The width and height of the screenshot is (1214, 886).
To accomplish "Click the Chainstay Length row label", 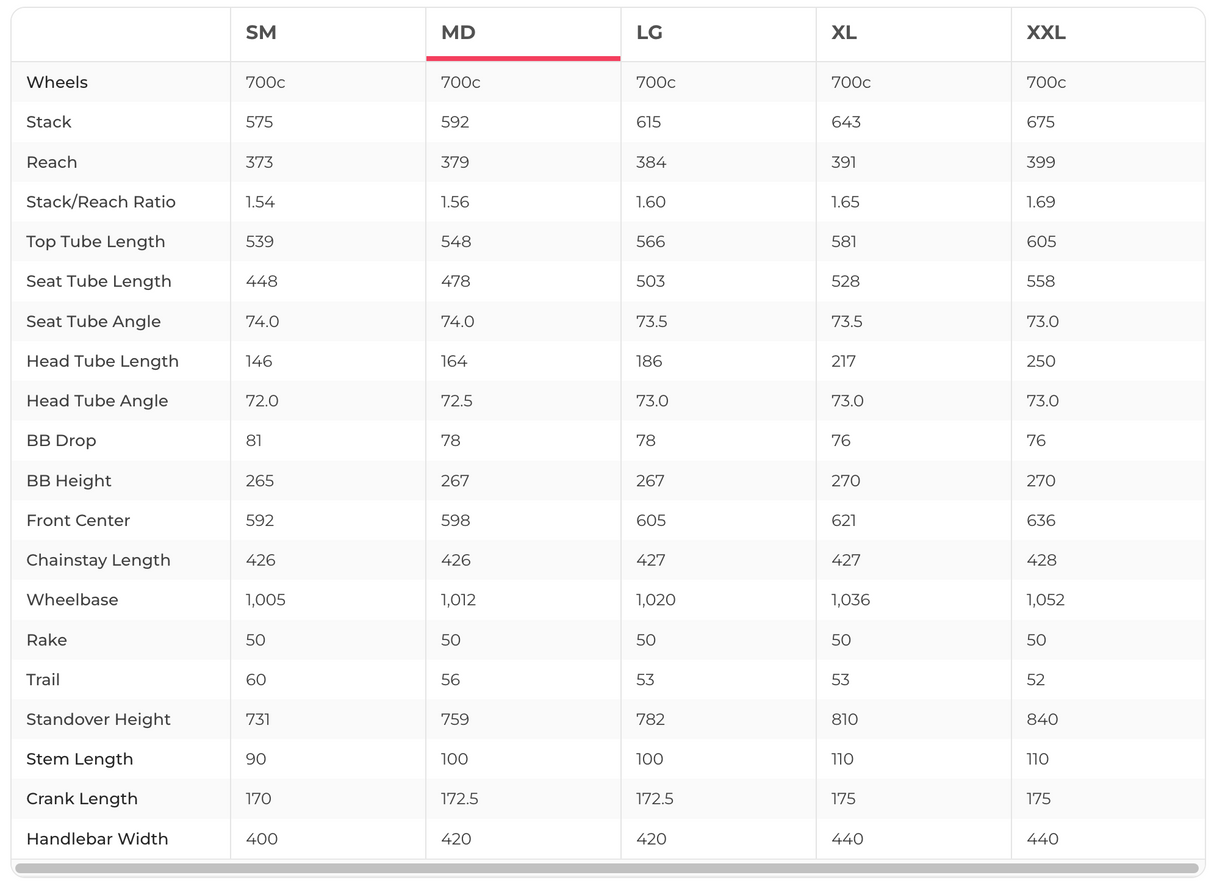I will pos(98,560).
